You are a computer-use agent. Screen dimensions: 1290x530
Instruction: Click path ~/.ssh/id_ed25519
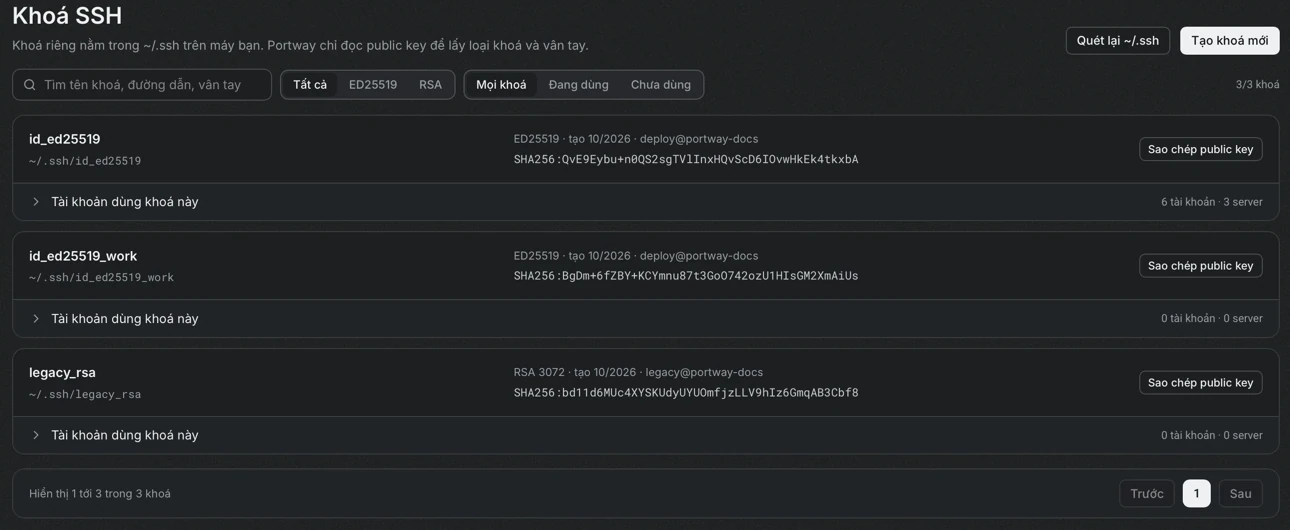click(85, 161)
